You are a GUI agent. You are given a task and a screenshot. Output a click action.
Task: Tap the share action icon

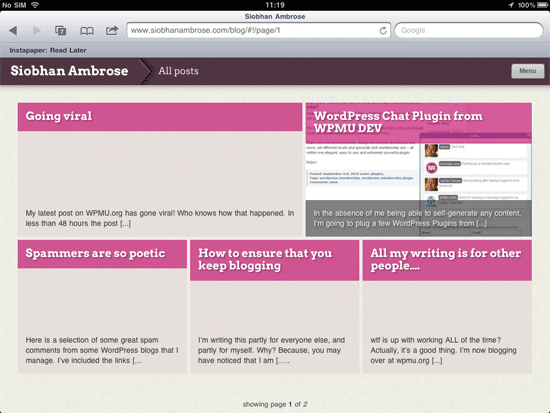pos(112,31)
